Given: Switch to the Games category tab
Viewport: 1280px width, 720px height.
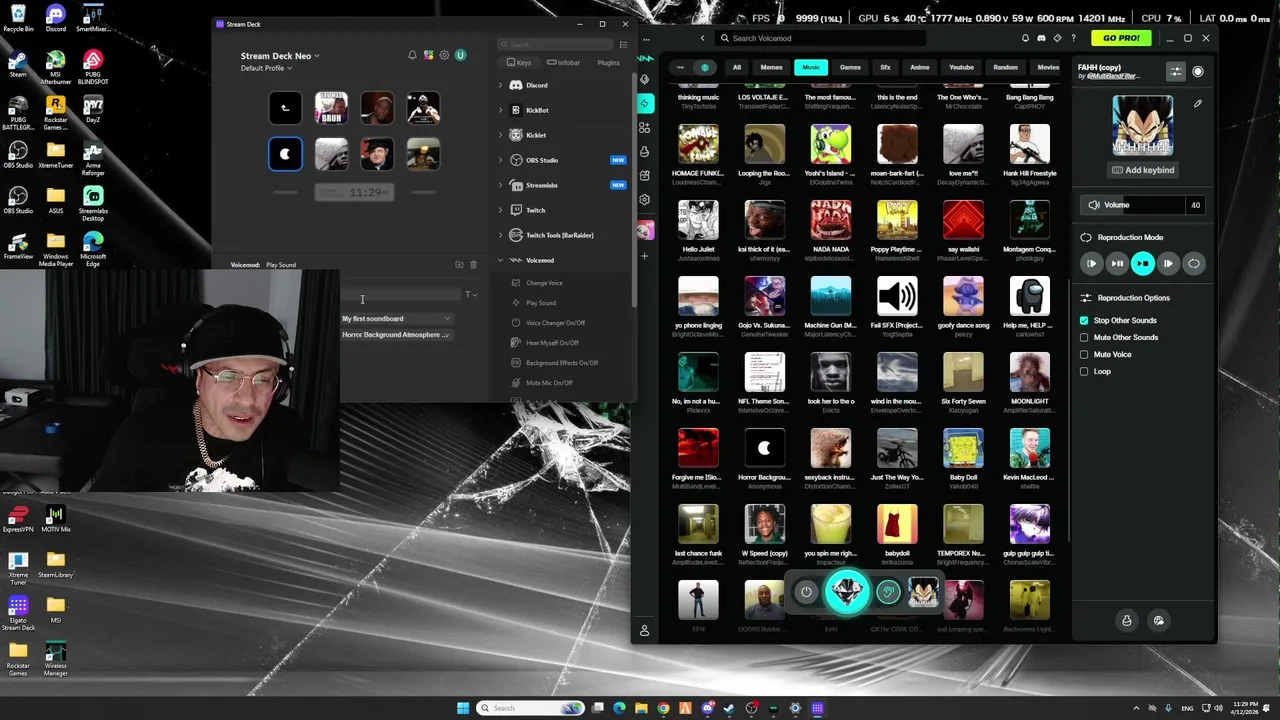Looking at the screenshot, I should 850,68.
